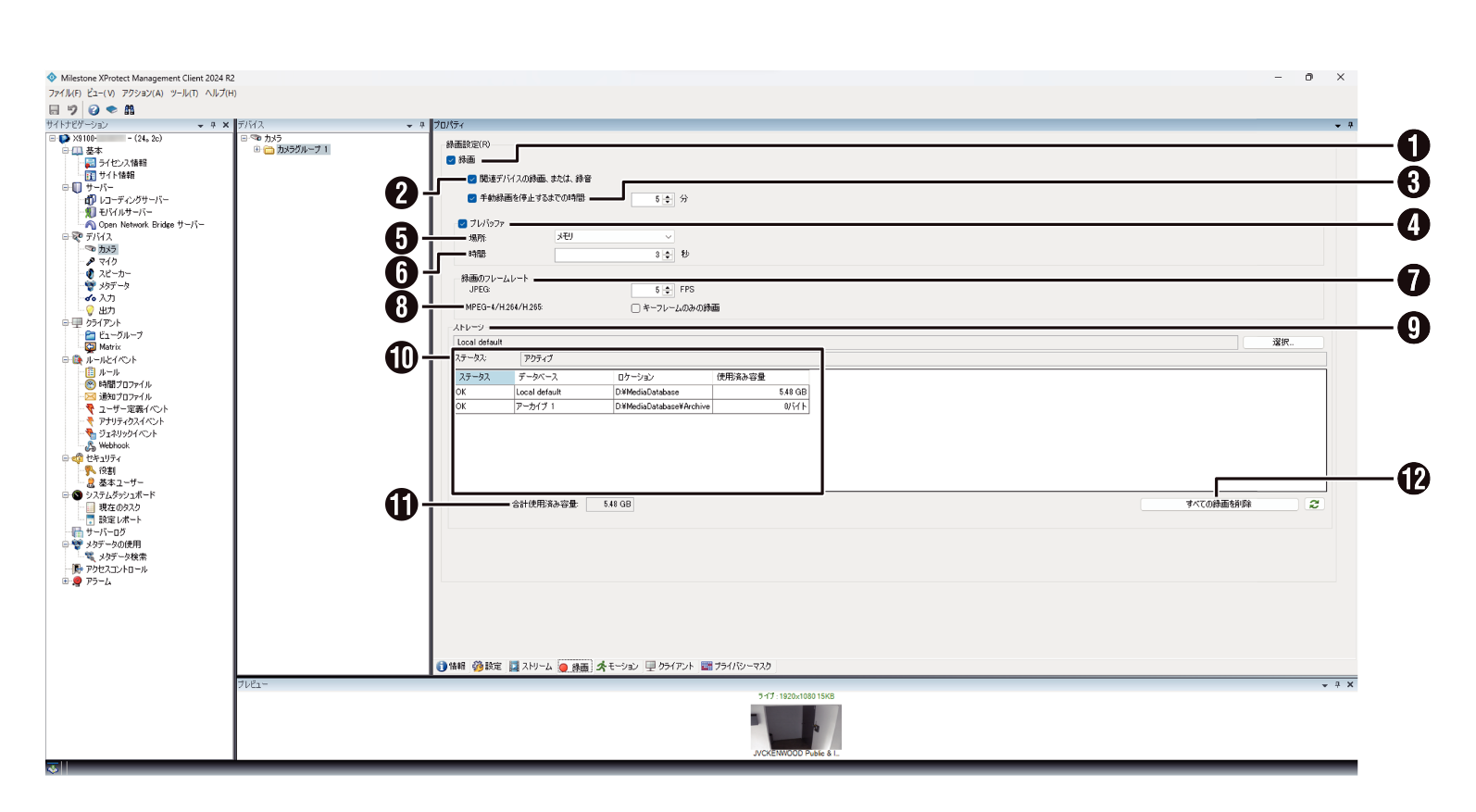This screenshot has width=1476, height=812.
Task: Increase JPEG FPS with stepper up arrow
Action: pos(668,287)
